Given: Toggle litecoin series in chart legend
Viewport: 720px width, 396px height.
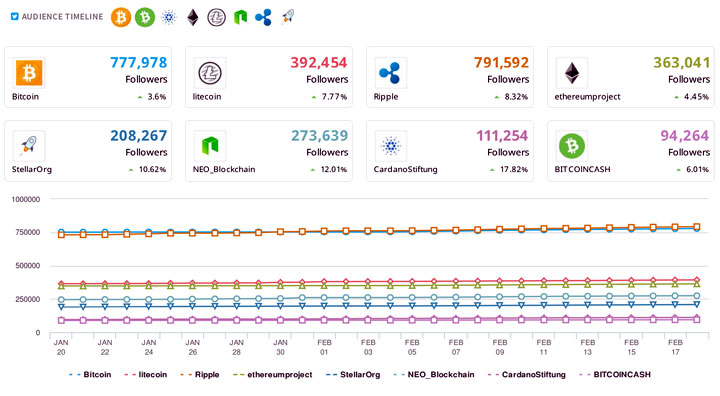Looking at the screenshot, I should 146,374.
